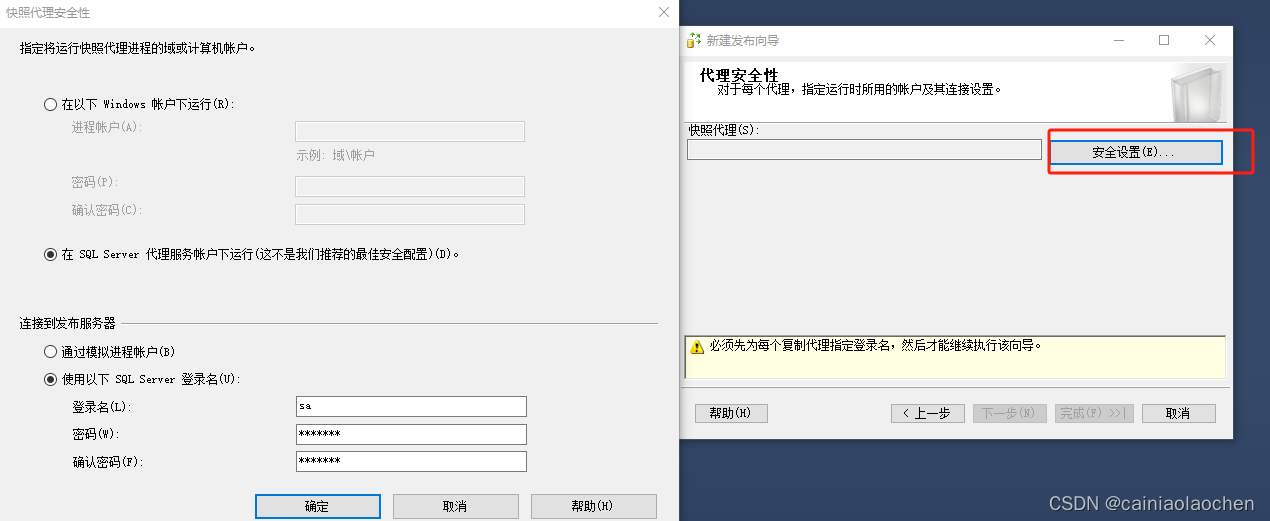The image size is (1270, 521).
Task: Minimize the New Publication Wizard window
Action: click(1118, 40)
